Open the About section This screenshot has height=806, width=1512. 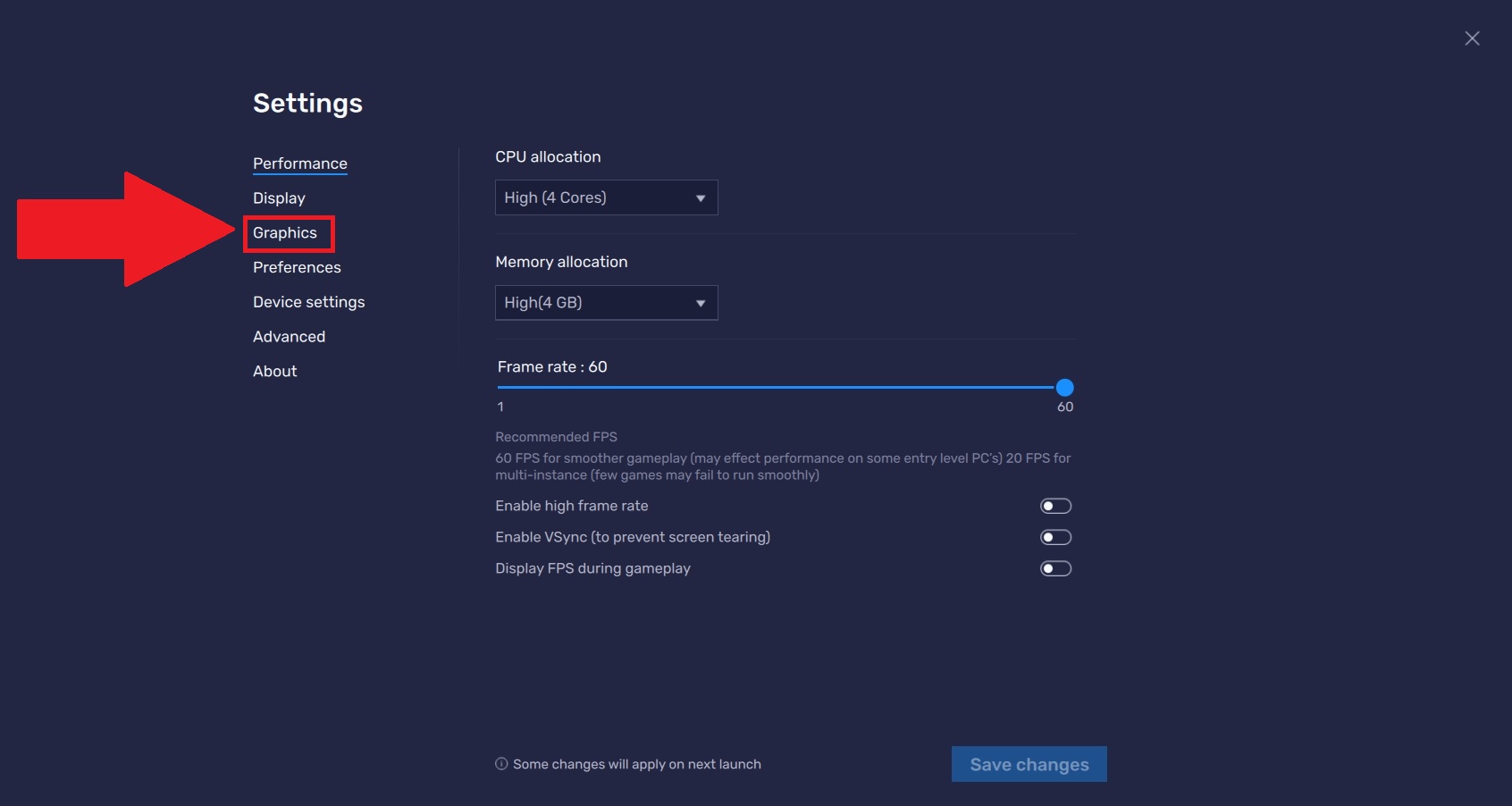pos(274,371)
